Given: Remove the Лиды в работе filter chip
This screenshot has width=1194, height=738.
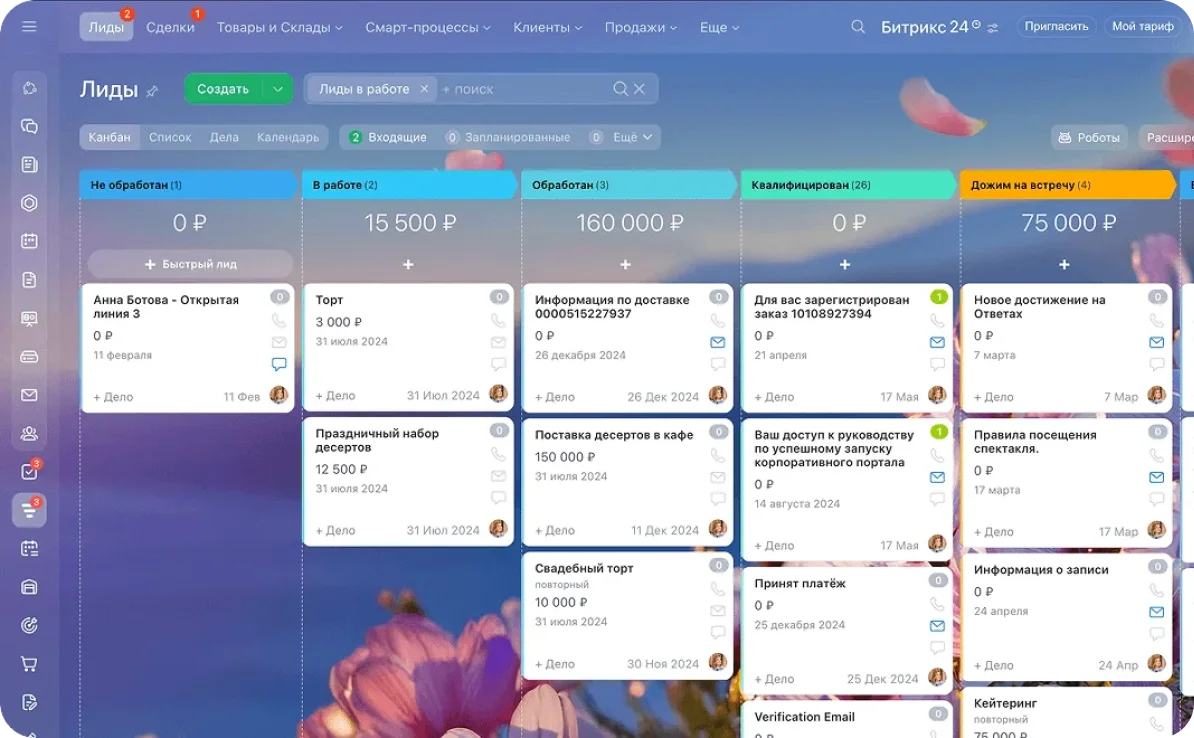Looking at the screenshot, I should [x=424, y=89].
